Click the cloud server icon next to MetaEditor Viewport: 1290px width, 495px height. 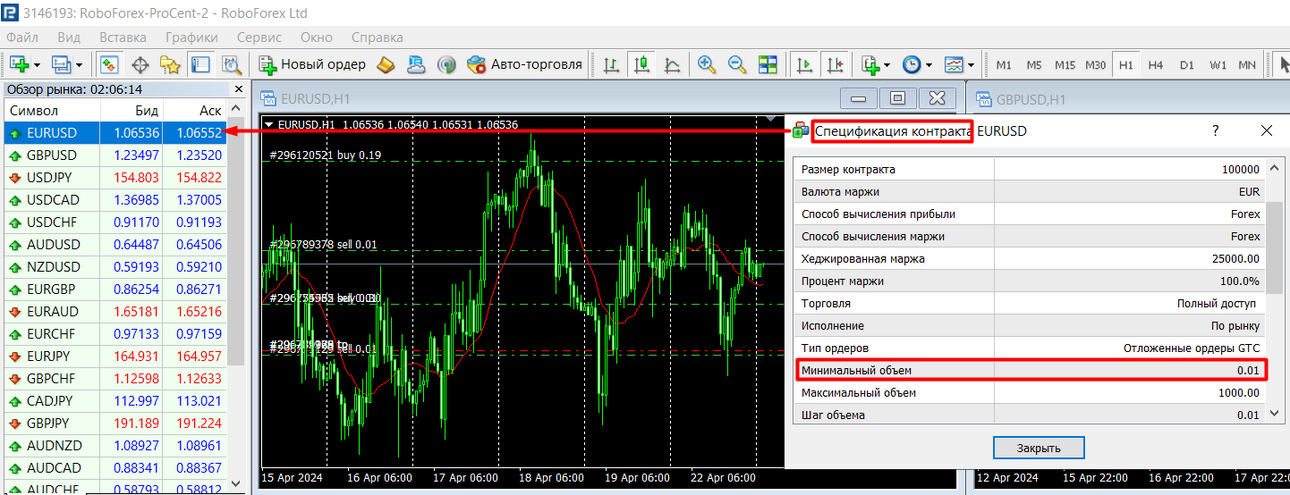(416, 64)
